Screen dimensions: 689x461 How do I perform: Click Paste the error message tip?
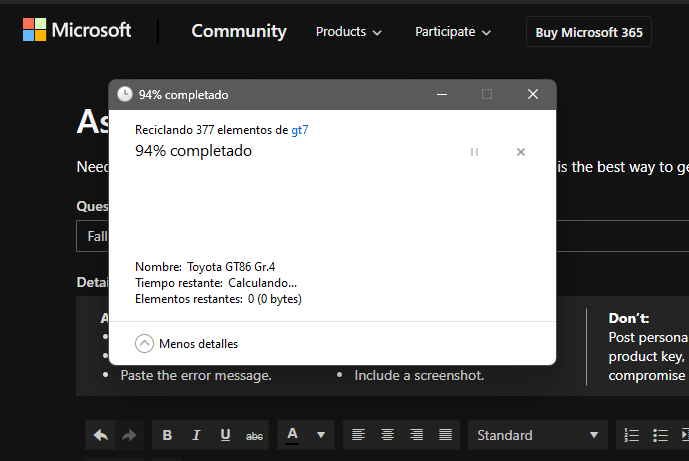[x=196, y=375]
